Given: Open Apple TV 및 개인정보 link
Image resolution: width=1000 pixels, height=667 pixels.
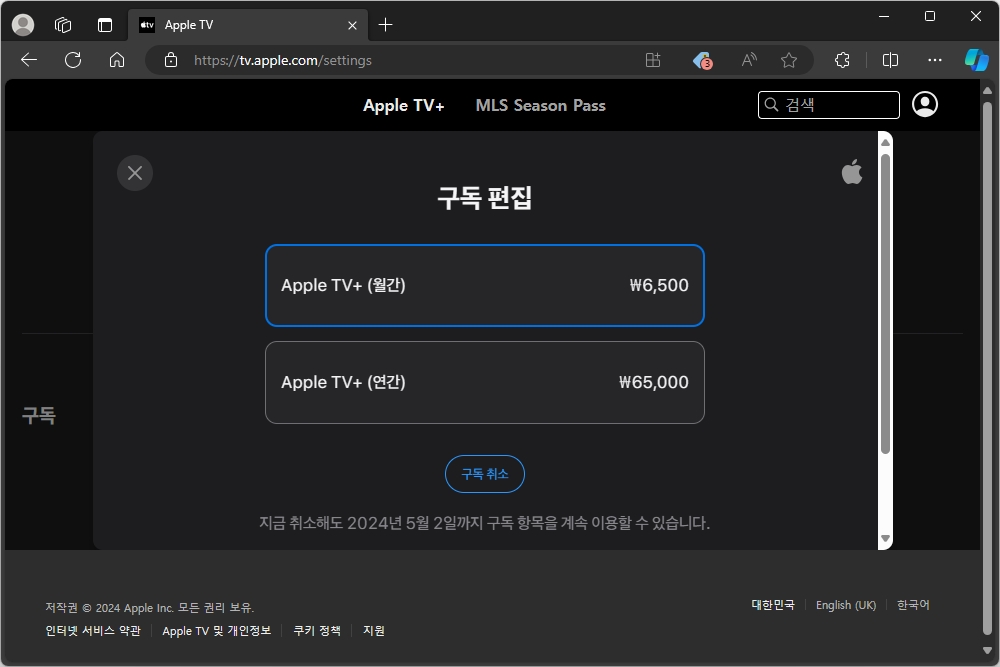Looking at the screenshot, I should point(217,631).
